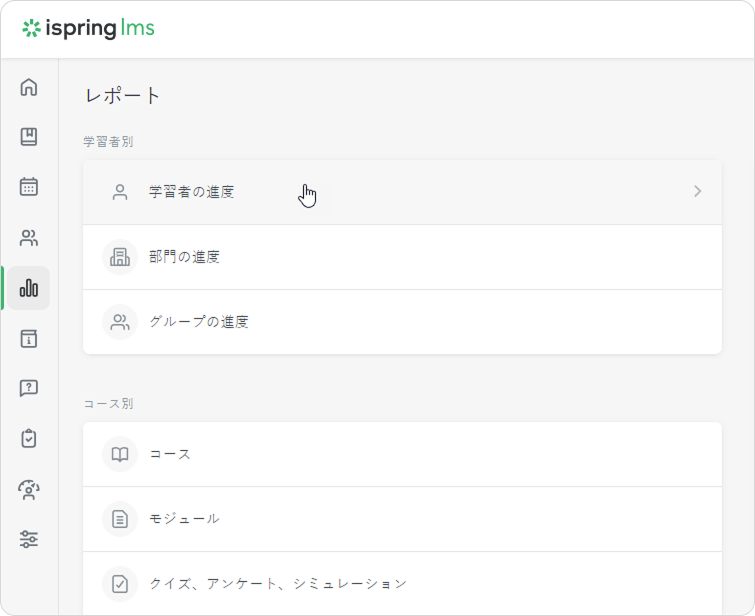The height and width of the screenshot is (616, 755).
Task: Open the モジュール report
Action: (184, 519)
